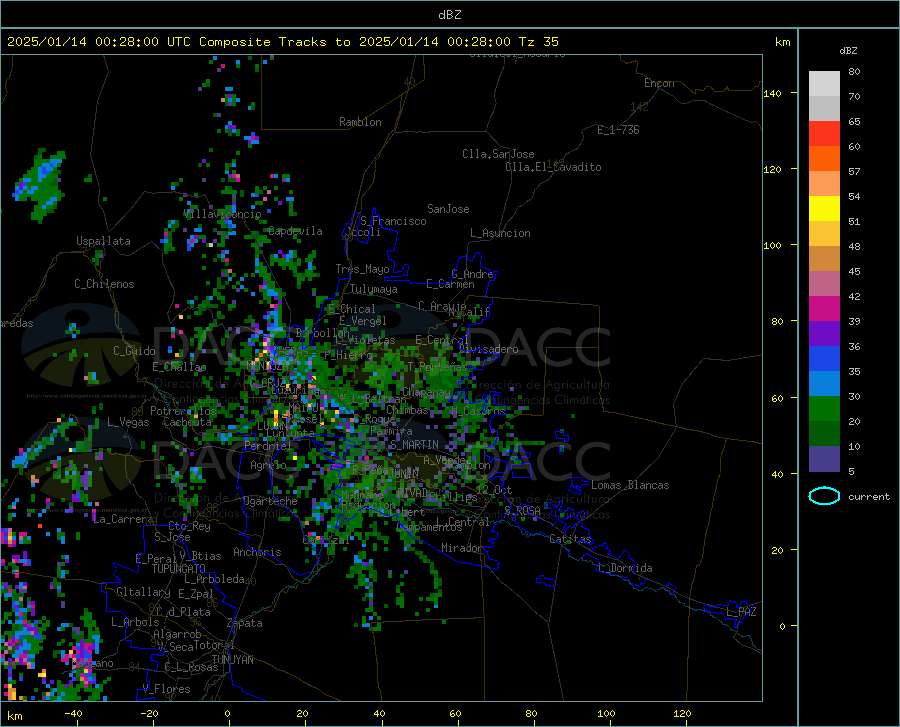Click the 'Mirador' map label
This screenshot has width=900, height=727.
461,548
